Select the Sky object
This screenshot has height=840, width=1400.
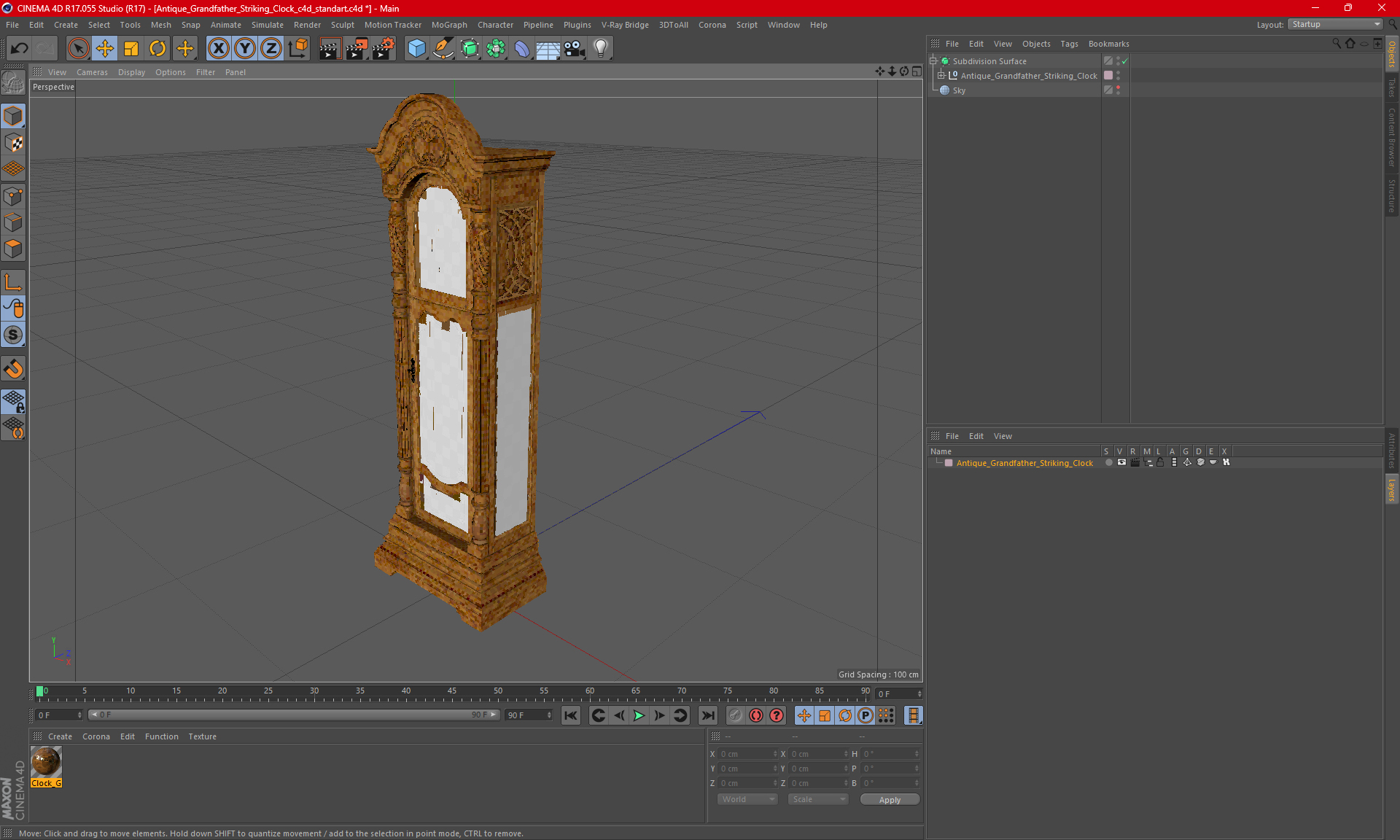[x=959, y=90]
